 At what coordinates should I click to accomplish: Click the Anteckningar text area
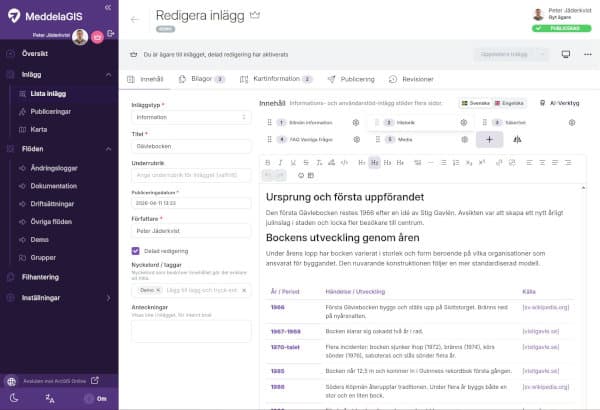click(x=191, y=331)
